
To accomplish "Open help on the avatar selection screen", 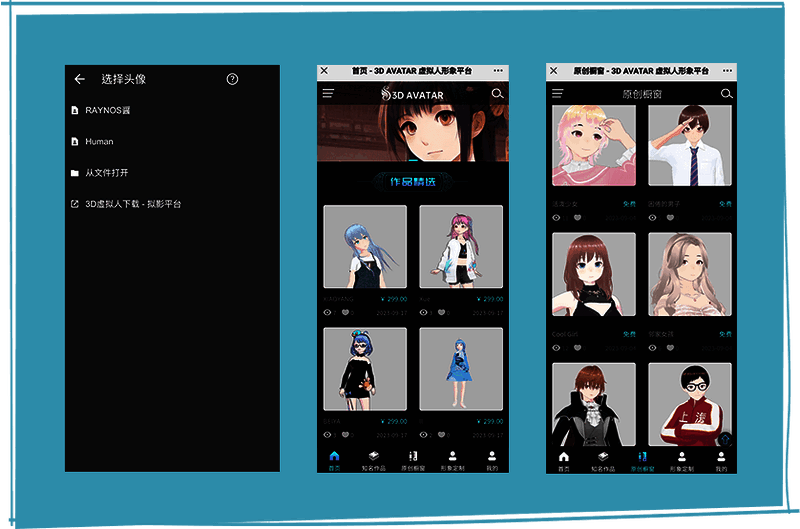I will coord(233,79).
